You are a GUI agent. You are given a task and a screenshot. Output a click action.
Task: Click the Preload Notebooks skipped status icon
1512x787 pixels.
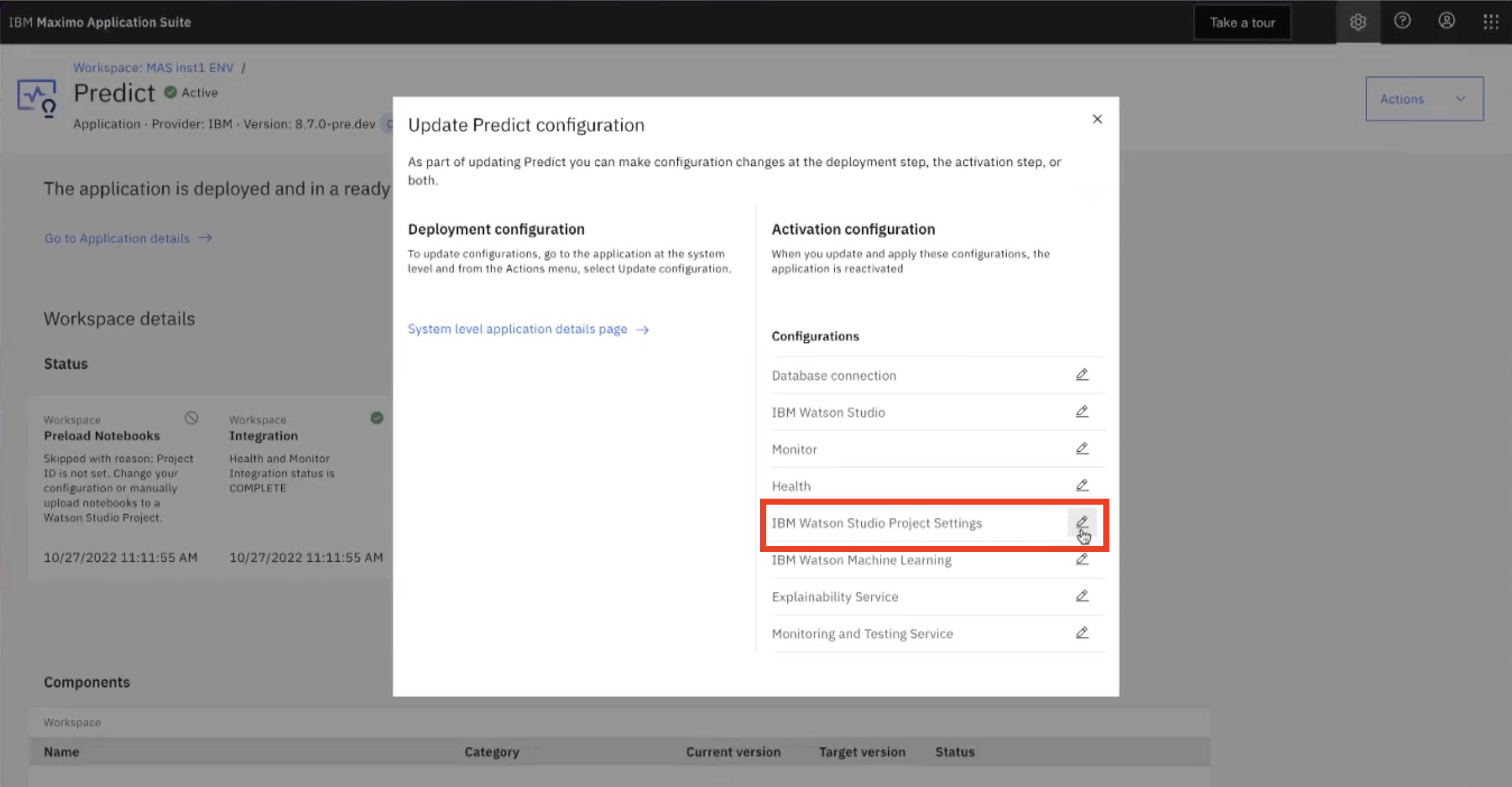tap(191, 418)
